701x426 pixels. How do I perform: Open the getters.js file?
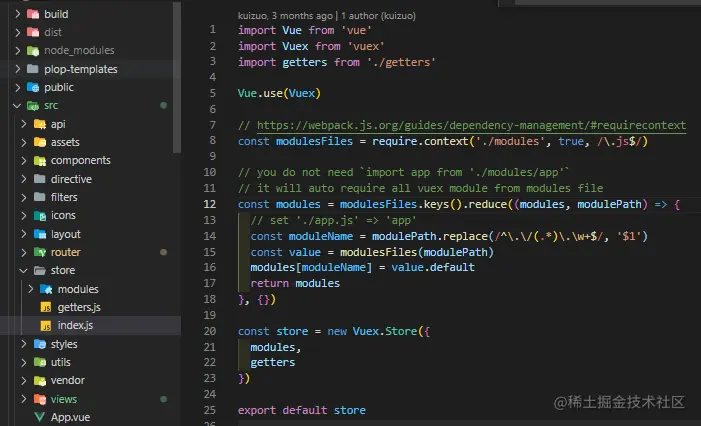(x=79, y=307)
